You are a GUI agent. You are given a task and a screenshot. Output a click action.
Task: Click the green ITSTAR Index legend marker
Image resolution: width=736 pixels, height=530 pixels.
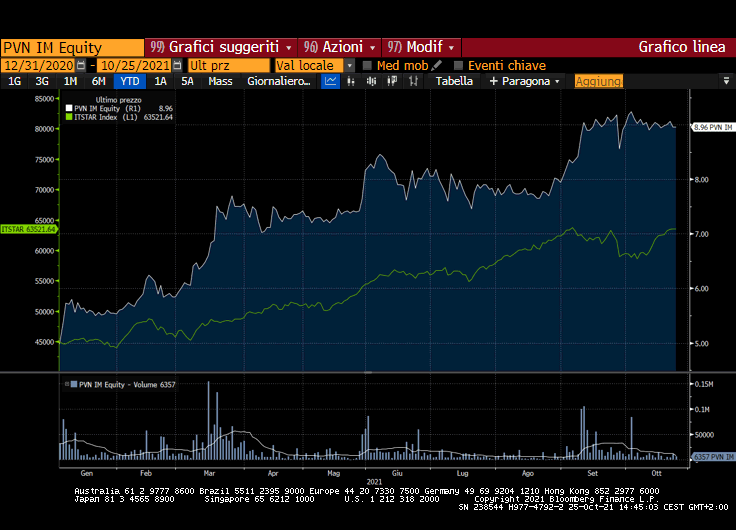click(69, 117)
